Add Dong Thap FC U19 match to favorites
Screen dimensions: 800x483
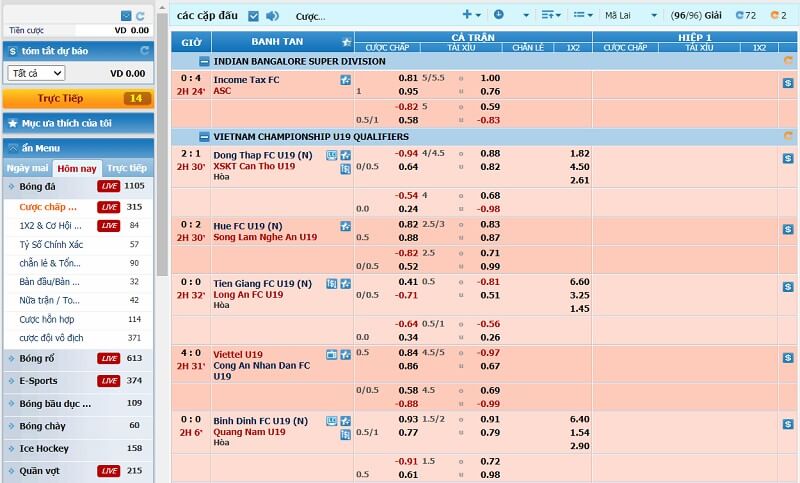(x=345, y=156)
